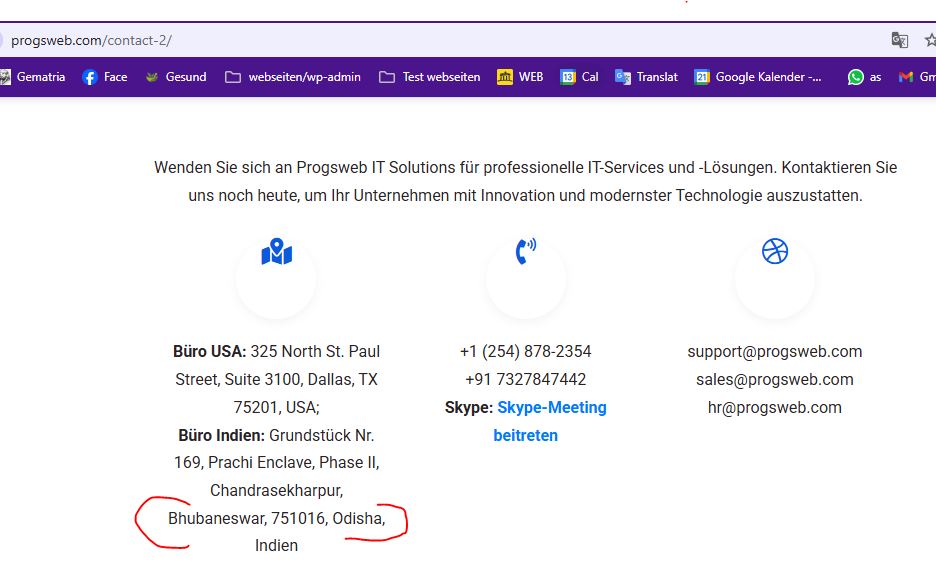
Task: Click the support@progsweb.com email address
Action: click(x=774, y=351)
